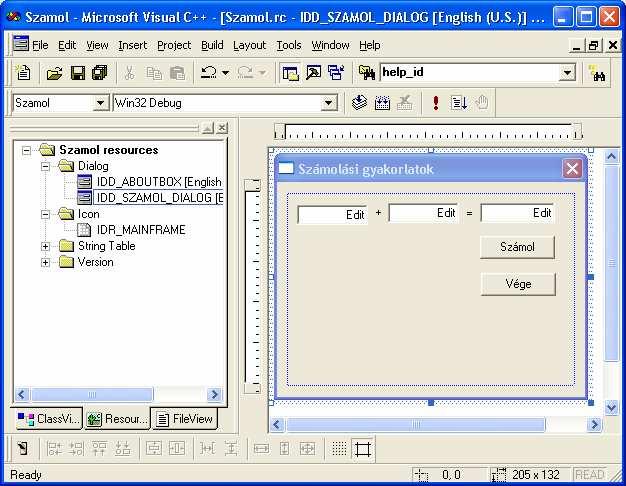Open the Win32 Debug configuration dropdown
626x486 pixels.
click(x=328, y=103)
